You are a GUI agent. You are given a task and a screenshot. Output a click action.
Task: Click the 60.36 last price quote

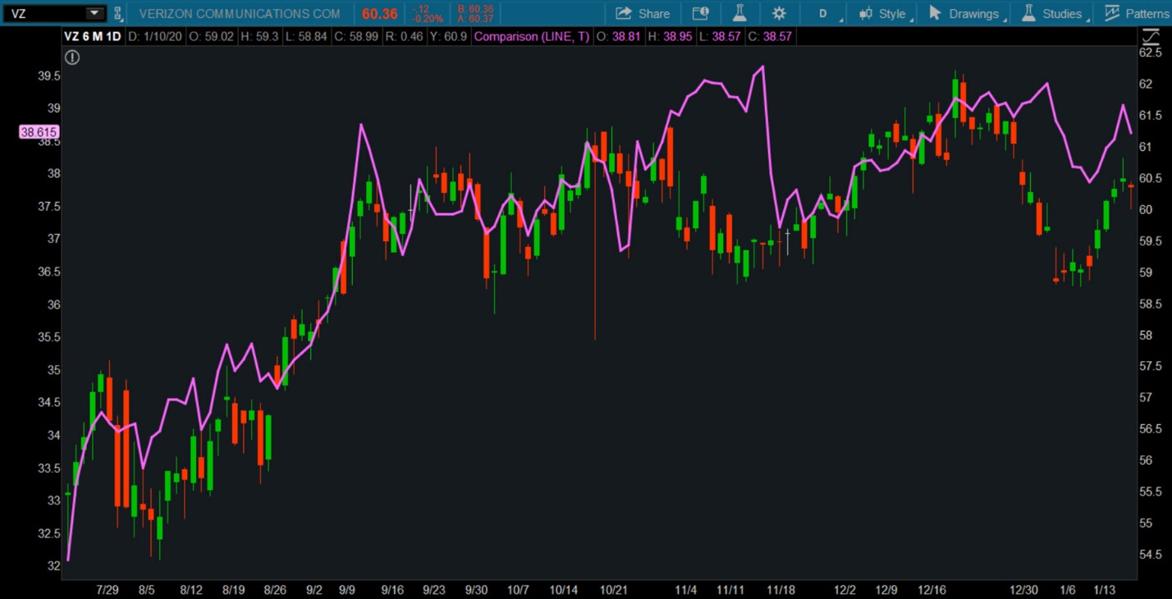pyautogui.click(x=380, y=13)
